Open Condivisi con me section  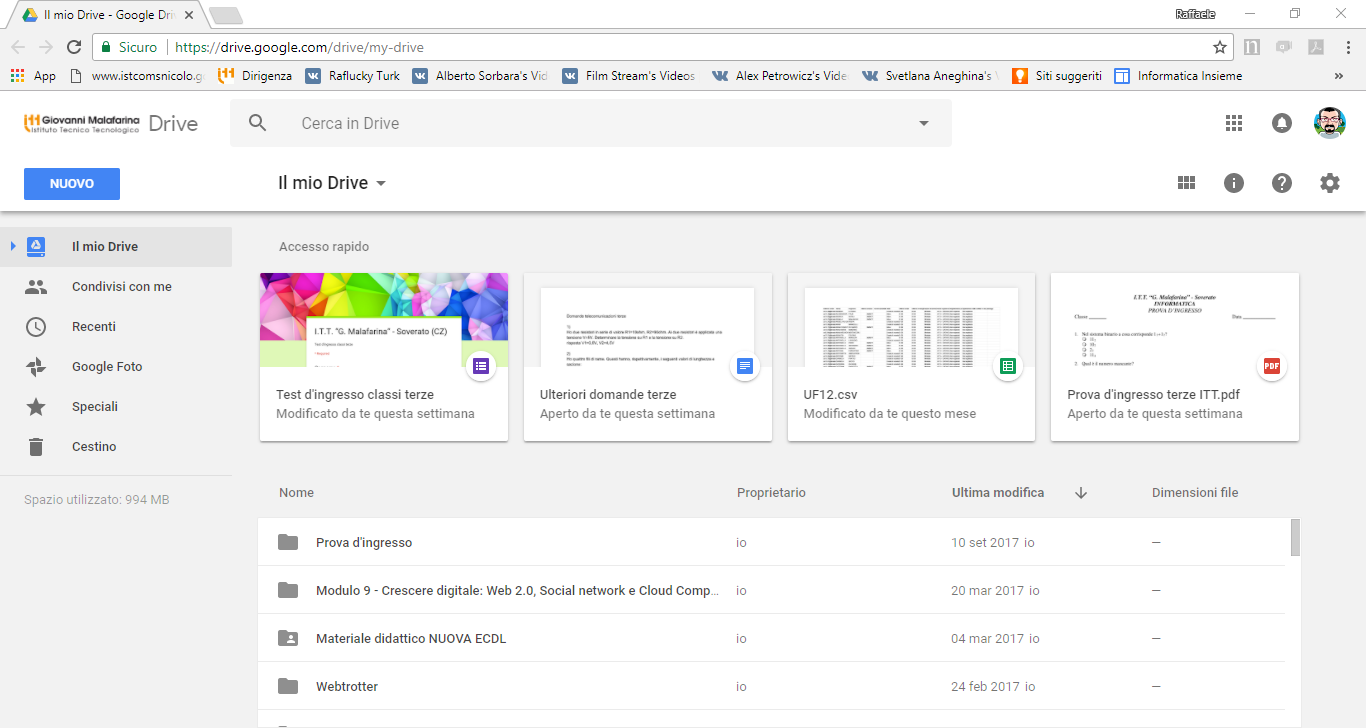(x=121, y=287)
